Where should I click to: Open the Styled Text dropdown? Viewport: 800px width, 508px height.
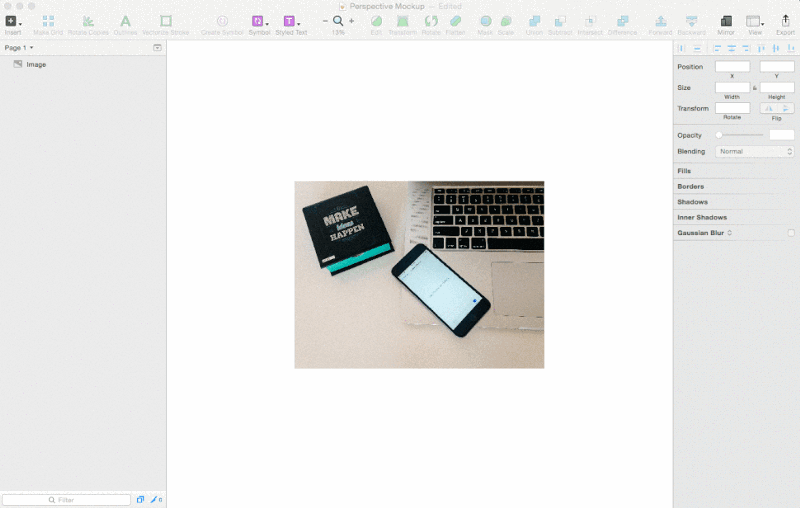click(291, 21)
